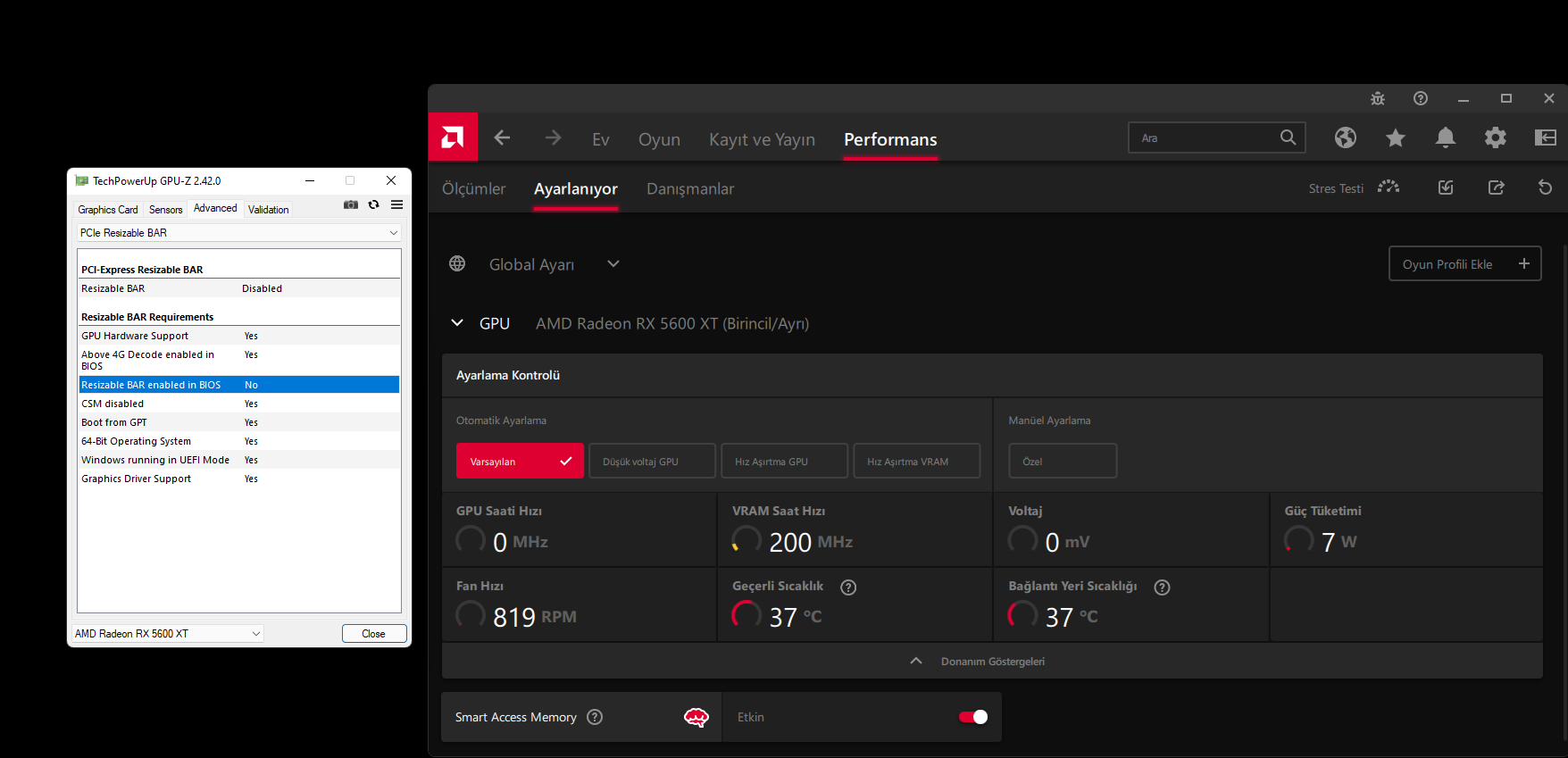The height and width of the screenshot is (758, 1568).
Task: Select the Düşük voltaj GPU preset
Action: click(x=652, y=461)
